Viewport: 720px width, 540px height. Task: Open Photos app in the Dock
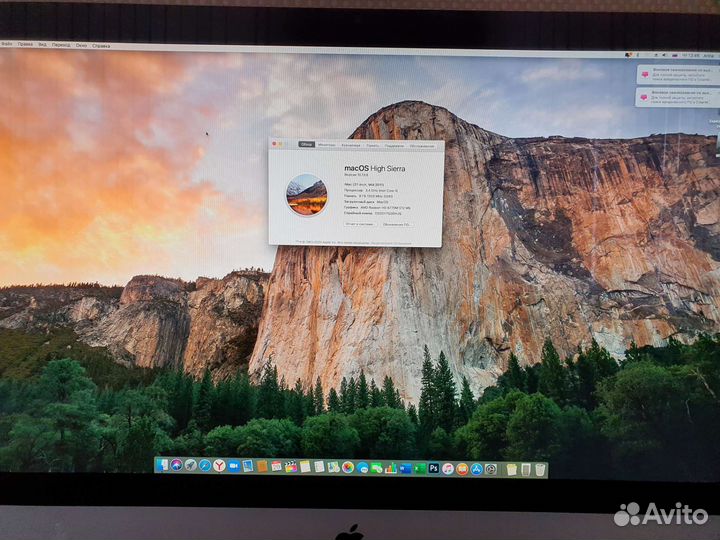point(348,467)
